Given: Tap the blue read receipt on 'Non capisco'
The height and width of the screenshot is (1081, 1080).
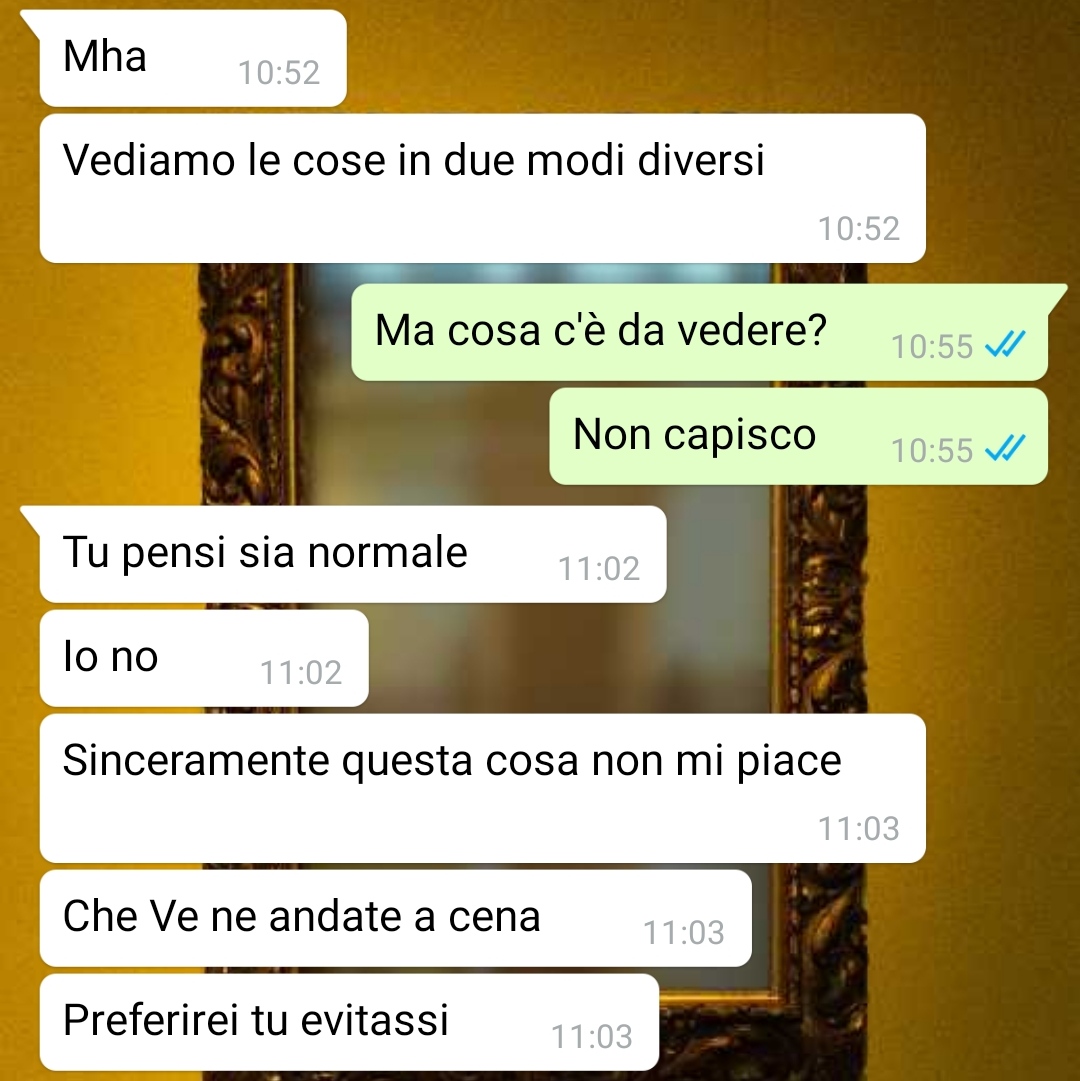Looking at the screenshot, I should 1005,449.
